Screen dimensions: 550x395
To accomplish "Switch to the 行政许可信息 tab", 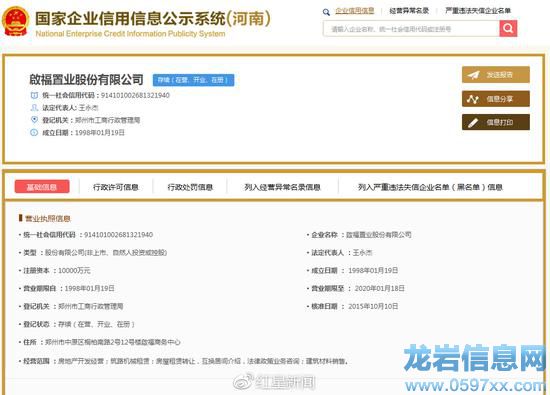I will click(x=116, y=187).
